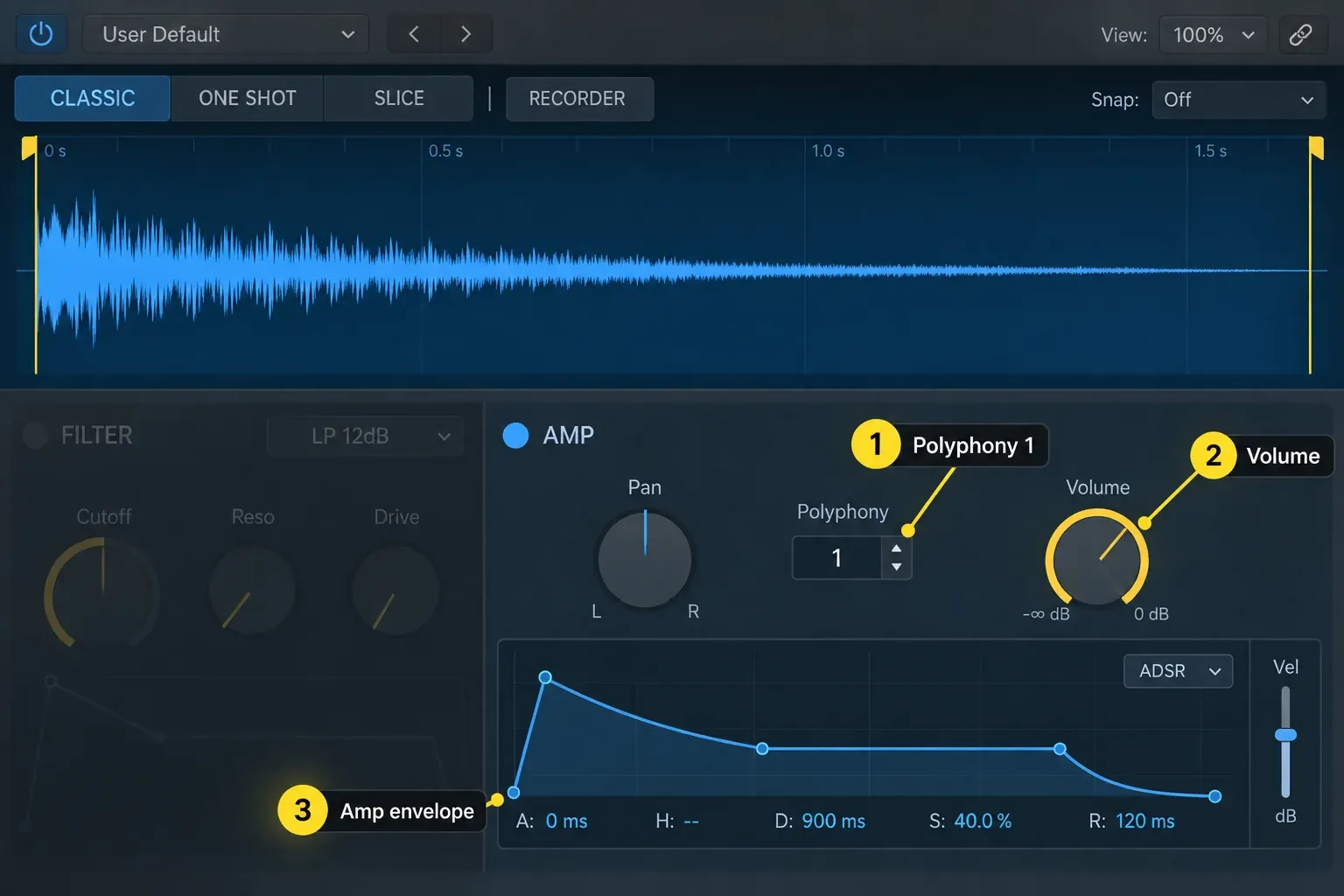Enable the FILTER section
Viewport: 1344px width, 896px height.
(x=35, y=435)
